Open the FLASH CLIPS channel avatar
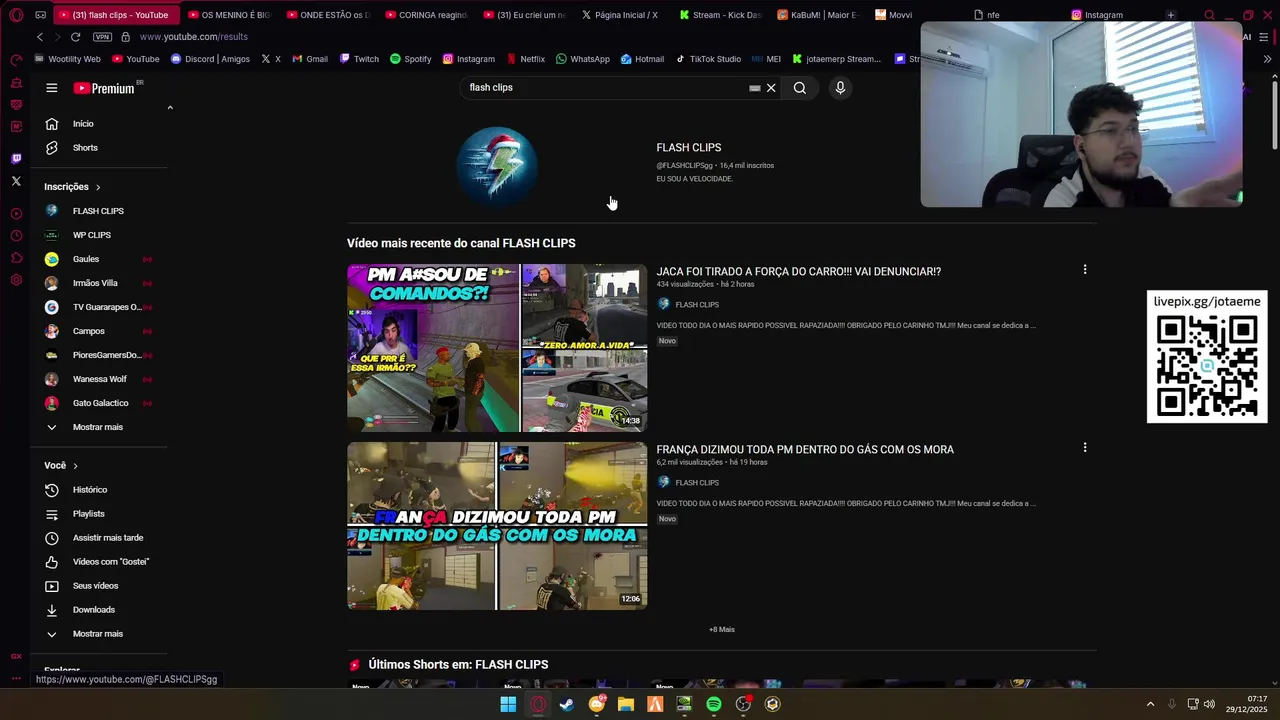 tap(497, 166)
